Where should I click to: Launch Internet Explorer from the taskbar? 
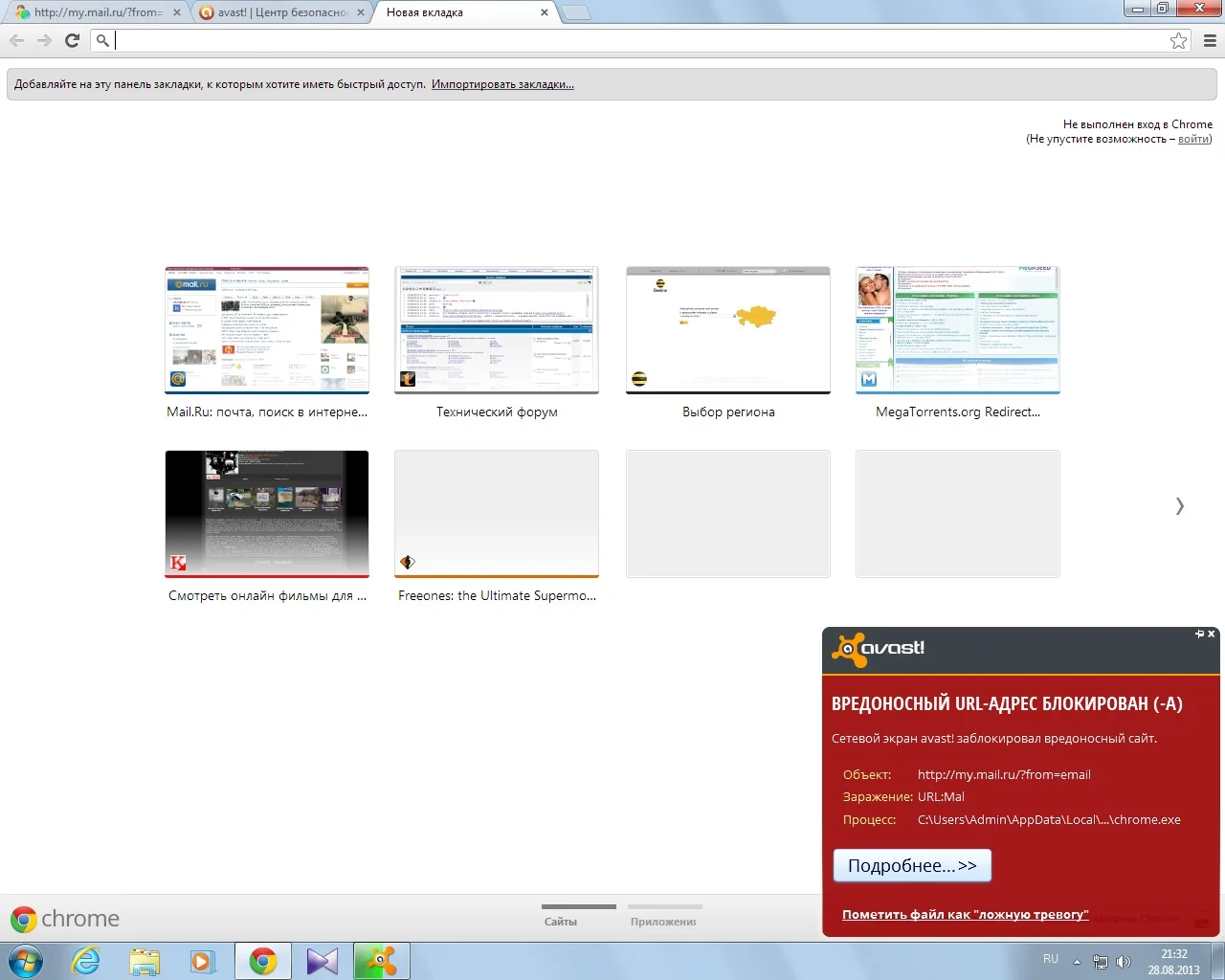pos(86,961)
